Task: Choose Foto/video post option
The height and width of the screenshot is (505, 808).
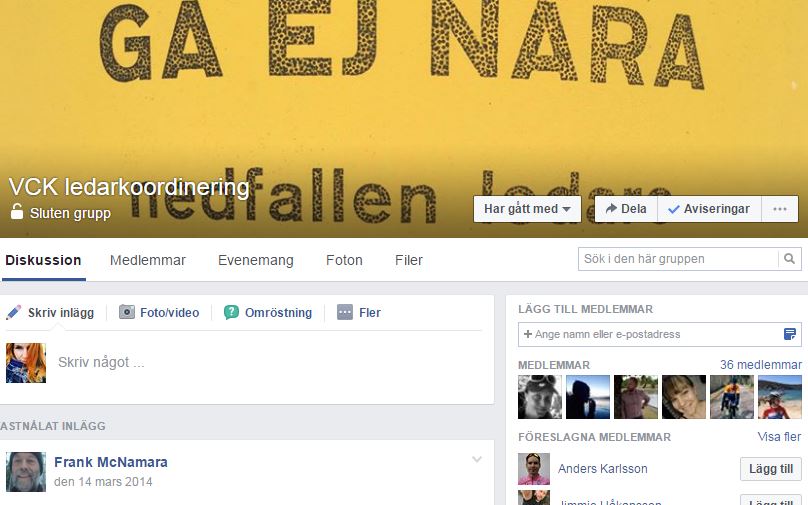Action: point(159,312)
